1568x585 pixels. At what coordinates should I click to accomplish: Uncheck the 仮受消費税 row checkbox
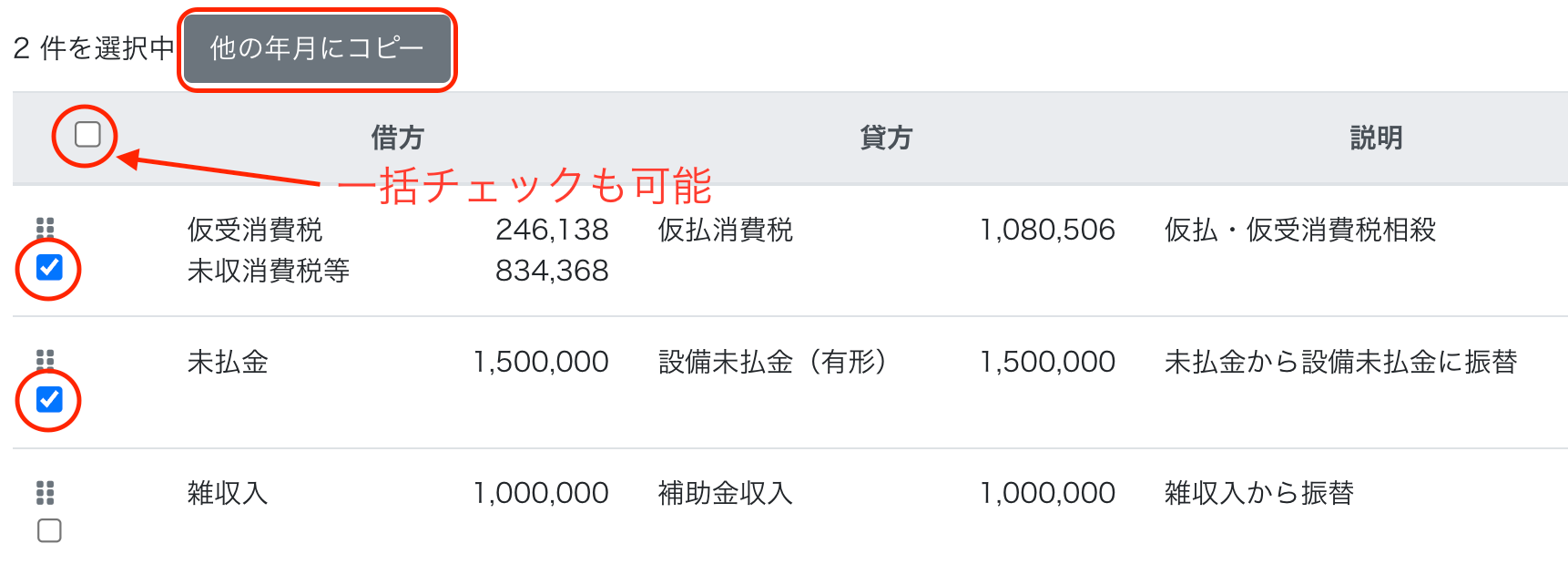pyautogui.click(x=49, y=268)
